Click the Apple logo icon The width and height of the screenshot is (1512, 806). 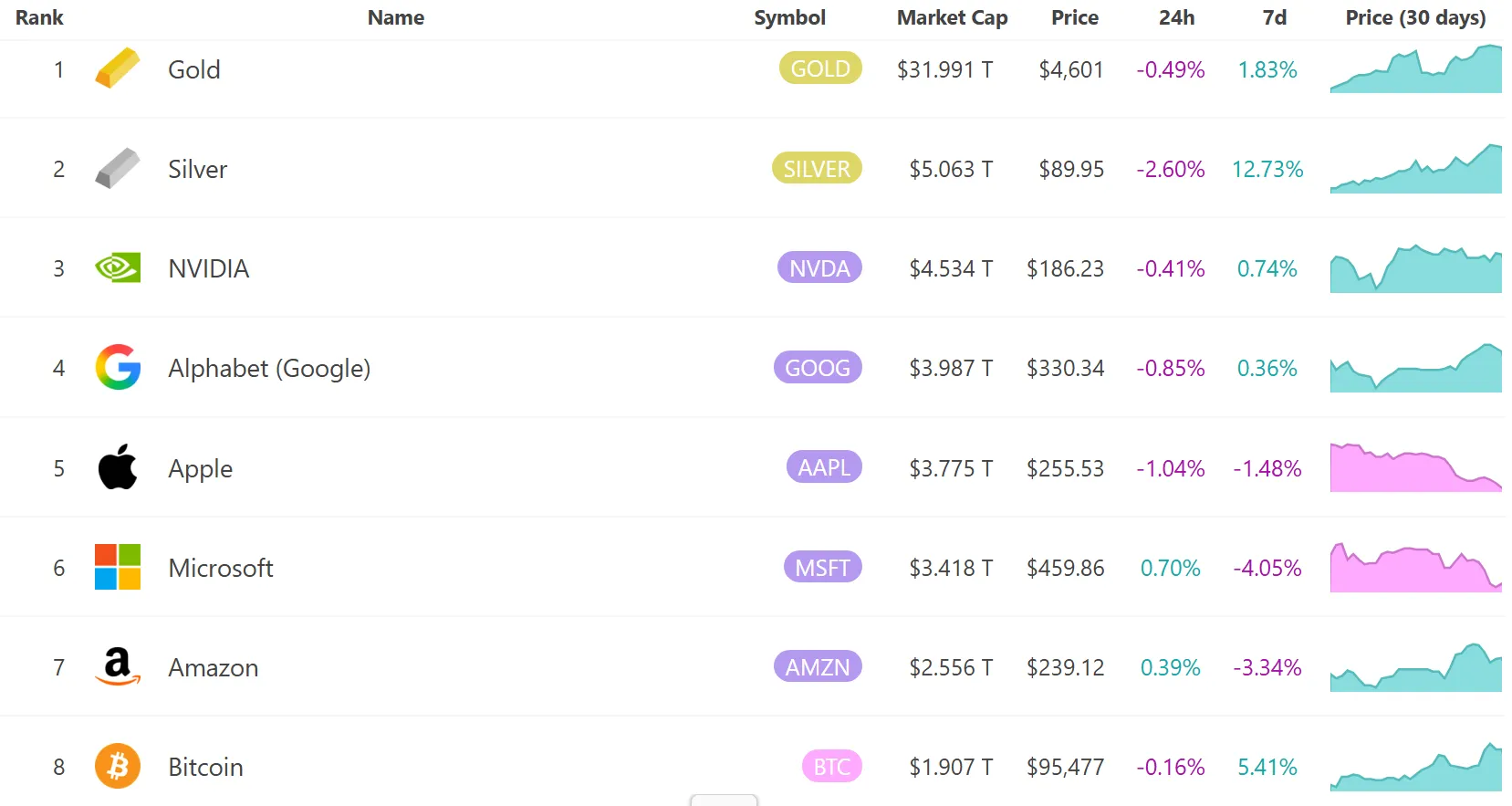[118, 467]
